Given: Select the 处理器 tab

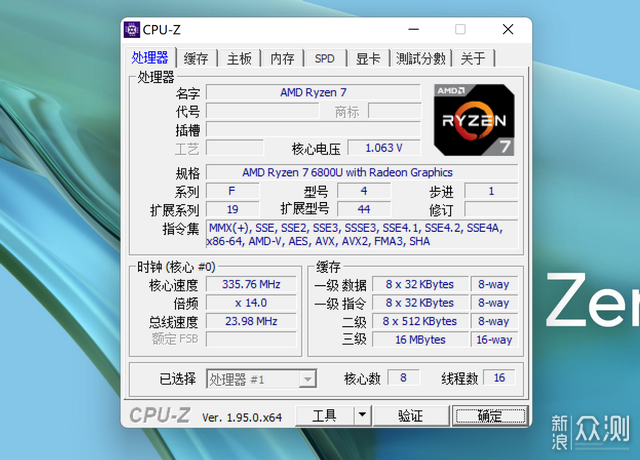Looking at the screenshot, I should coord(150,58).
